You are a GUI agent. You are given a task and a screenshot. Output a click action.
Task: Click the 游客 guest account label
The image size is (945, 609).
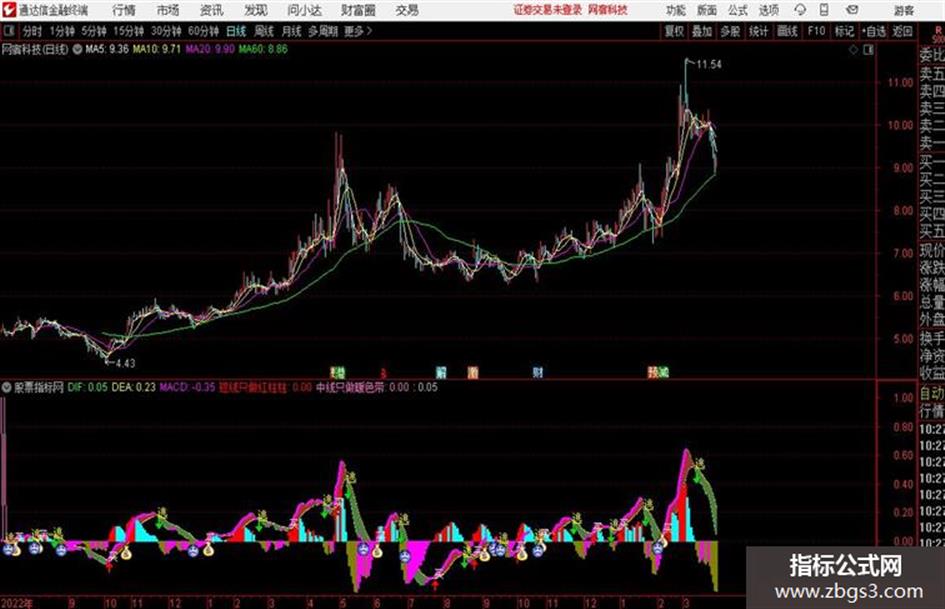(x=904, y=10)
